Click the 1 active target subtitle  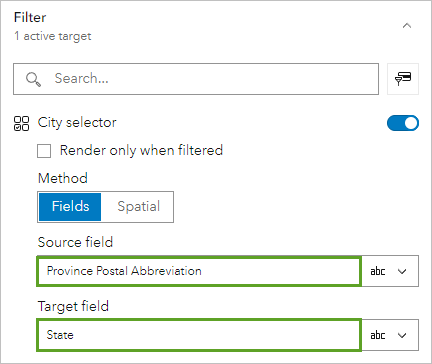coord(53,36)
